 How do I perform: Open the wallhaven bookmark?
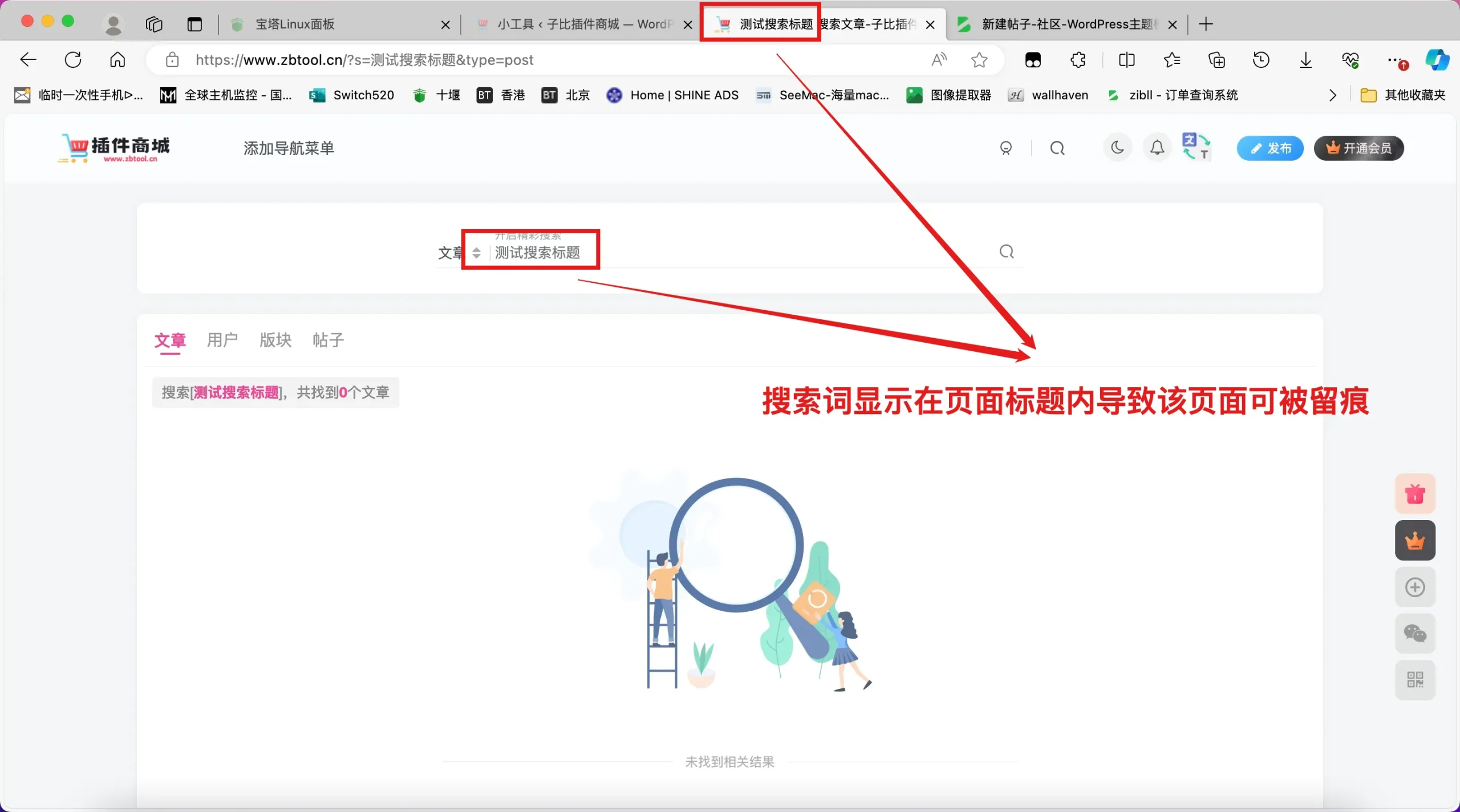pyautogui.click(x=1048, y=95)
